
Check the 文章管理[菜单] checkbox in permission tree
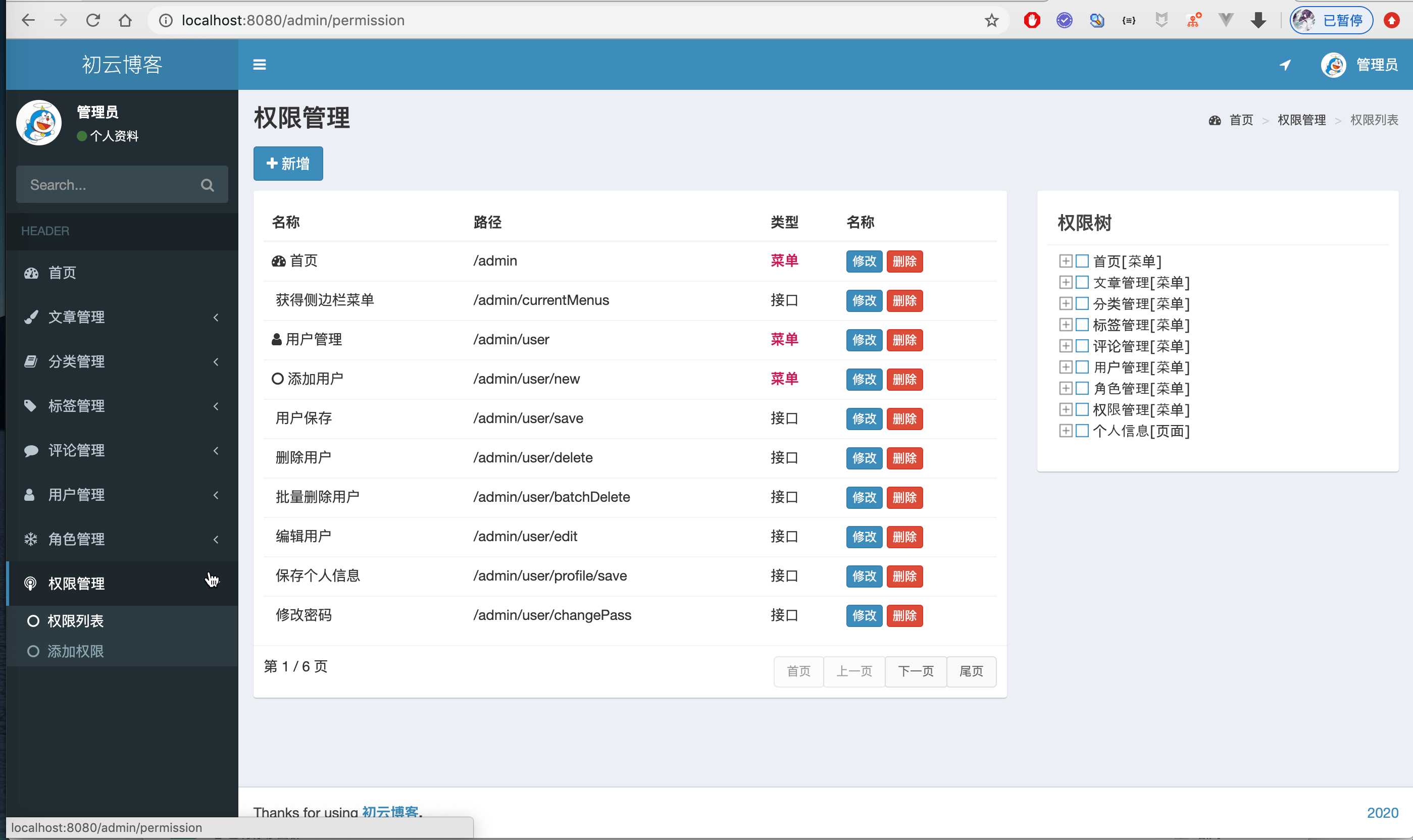(1082, 283)
